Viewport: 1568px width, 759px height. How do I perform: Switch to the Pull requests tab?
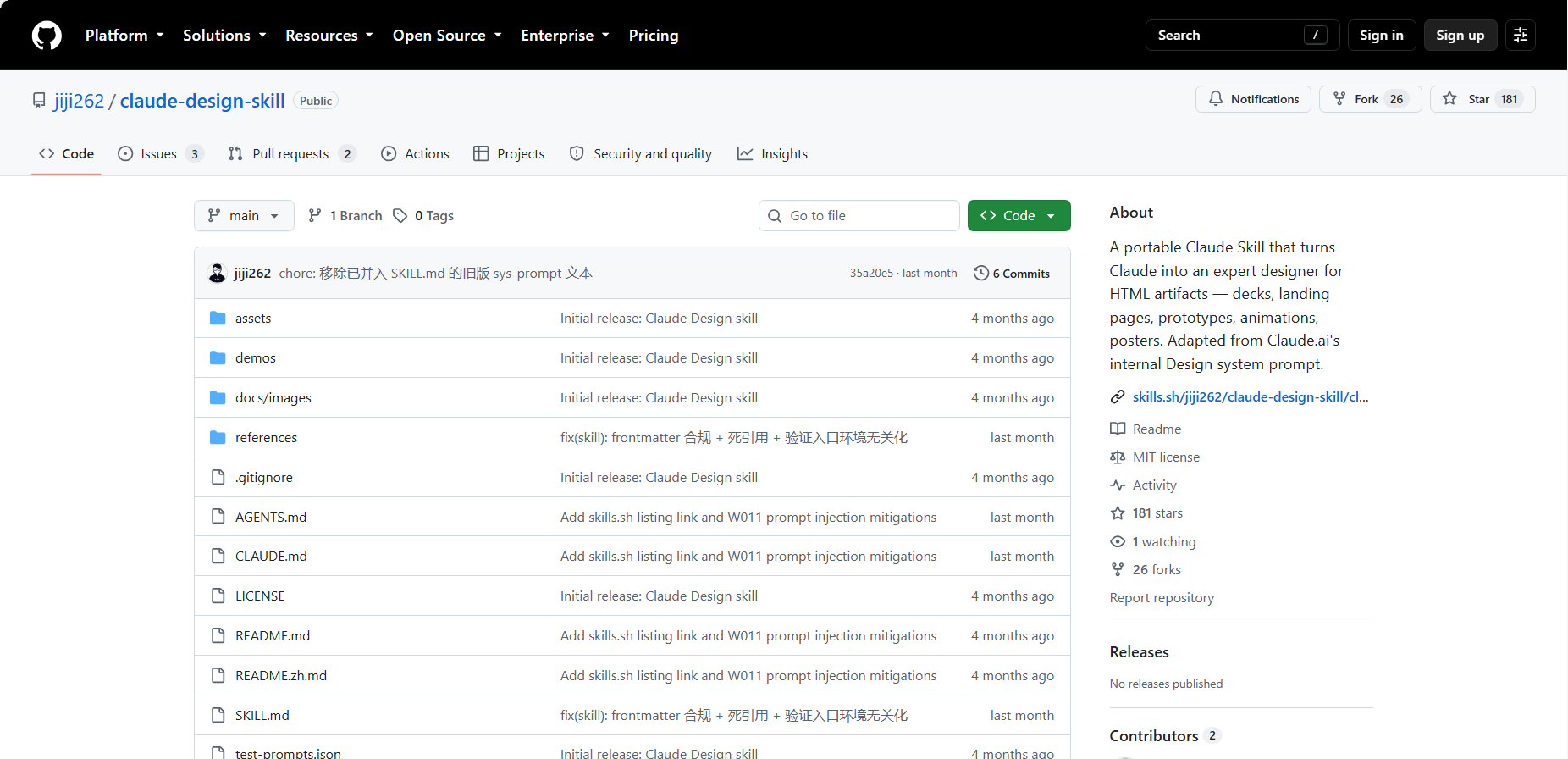292,154
